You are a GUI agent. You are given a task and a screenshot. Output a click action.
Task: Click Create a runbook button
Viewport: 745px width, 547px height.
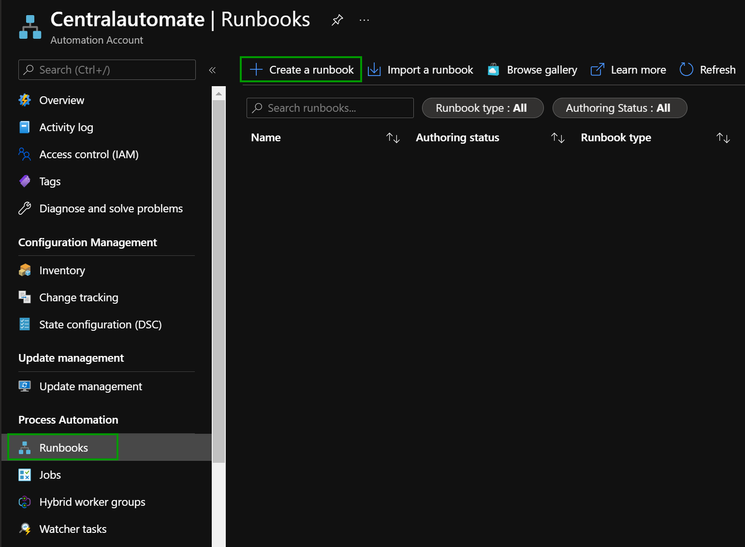(301, 69)
